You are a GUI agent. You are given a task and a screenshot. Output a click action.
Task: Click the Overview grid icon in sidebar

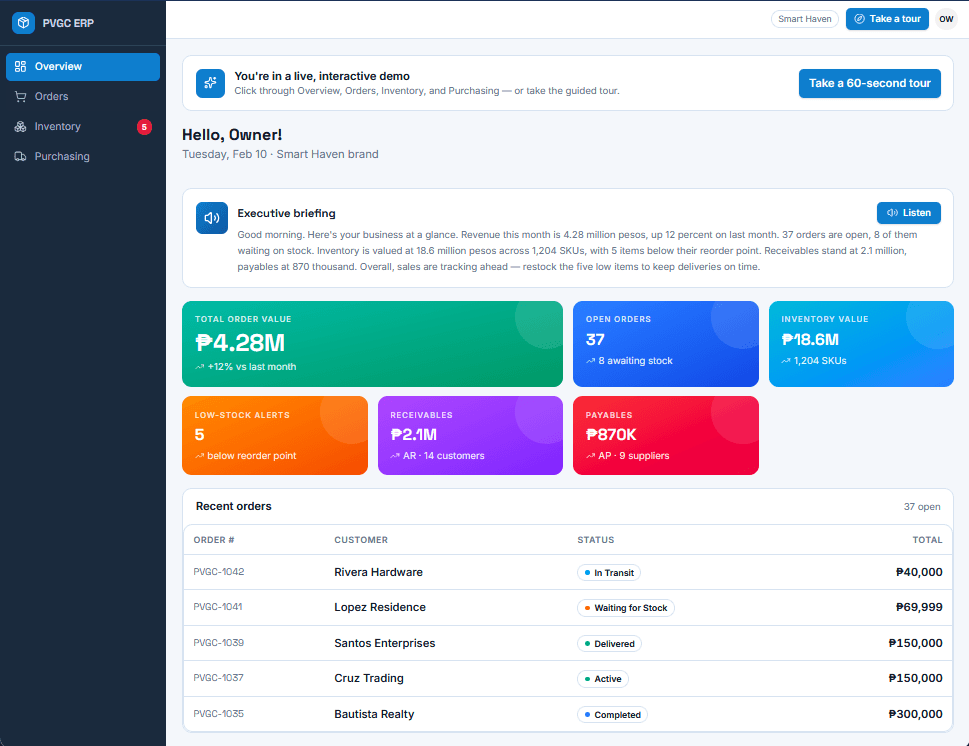[20, 66]
